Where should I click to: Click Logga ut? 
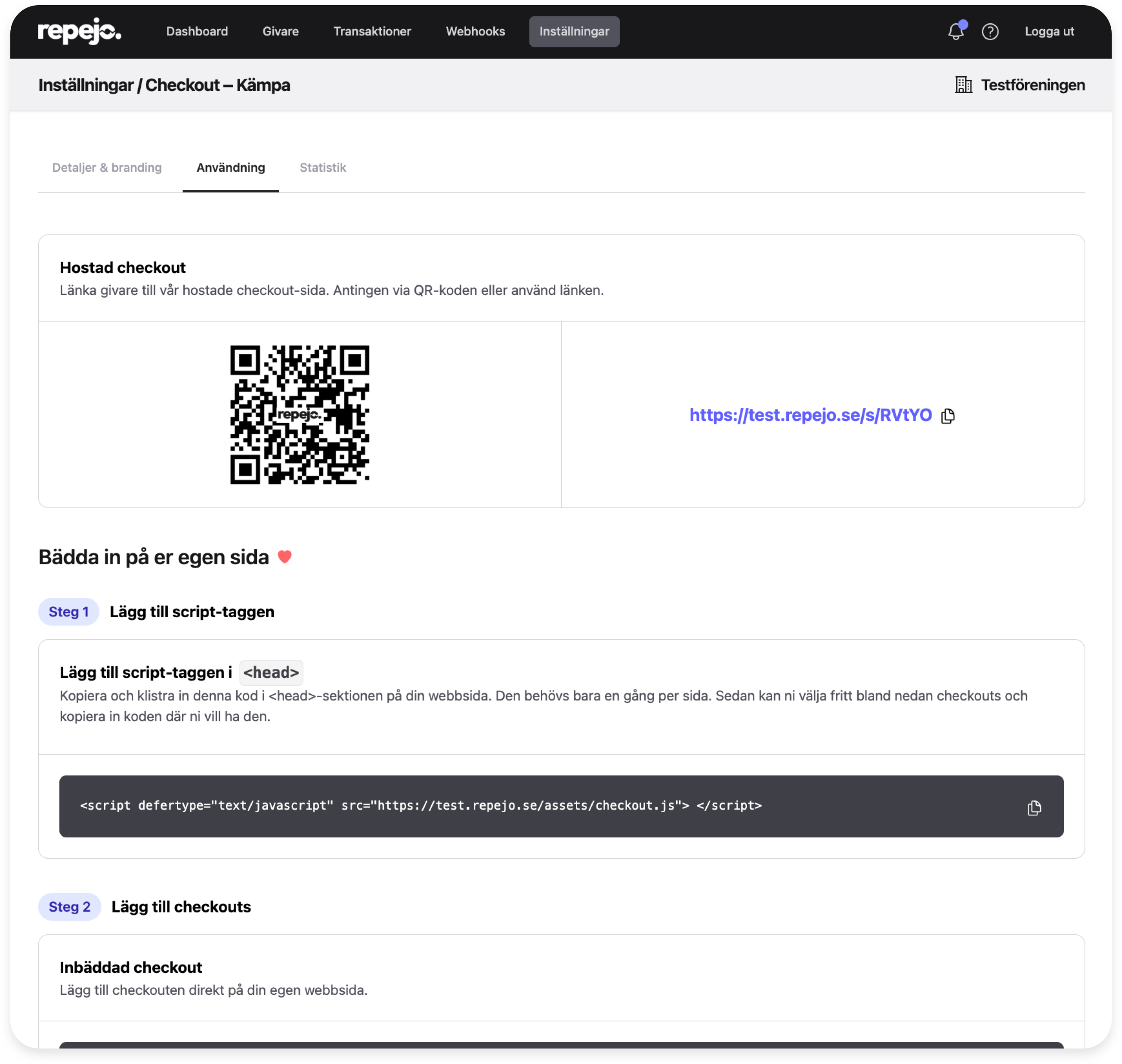point(1049,32)
